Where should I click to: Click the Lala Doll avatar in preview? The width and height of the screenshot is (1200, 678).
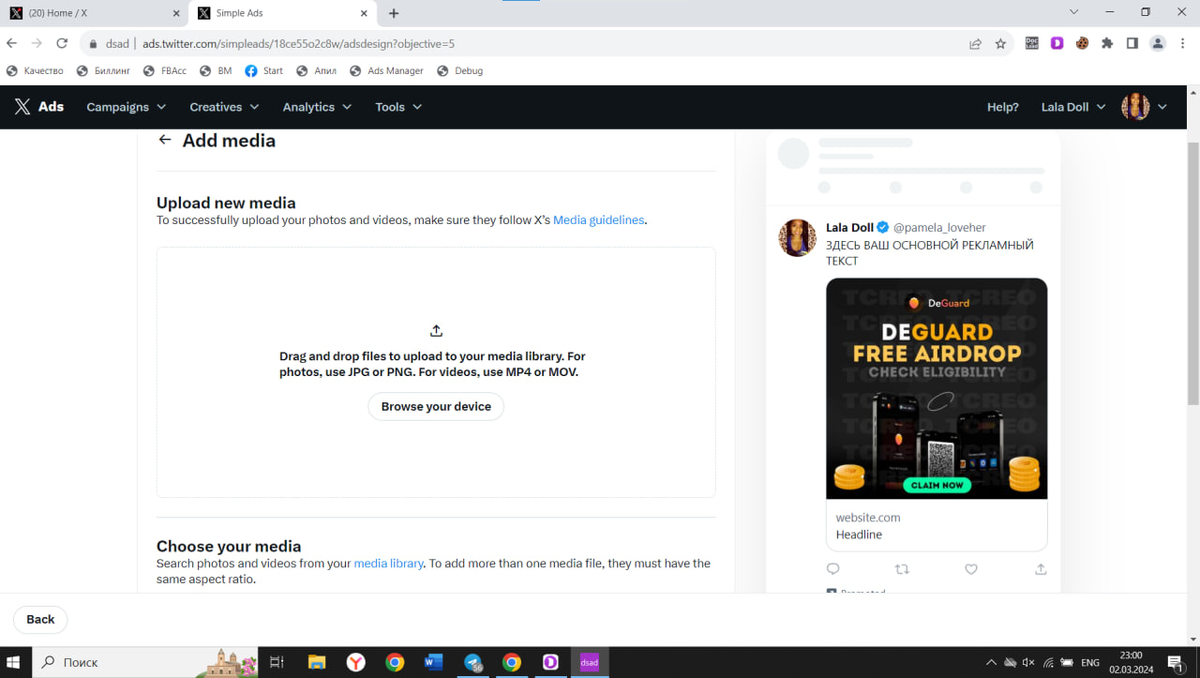[x=797, y=238]
